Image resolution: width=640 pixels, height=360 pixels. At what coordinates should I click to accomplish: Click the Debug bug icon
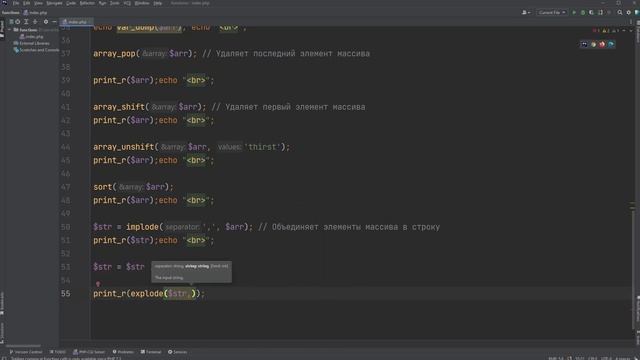pos(583,13)
